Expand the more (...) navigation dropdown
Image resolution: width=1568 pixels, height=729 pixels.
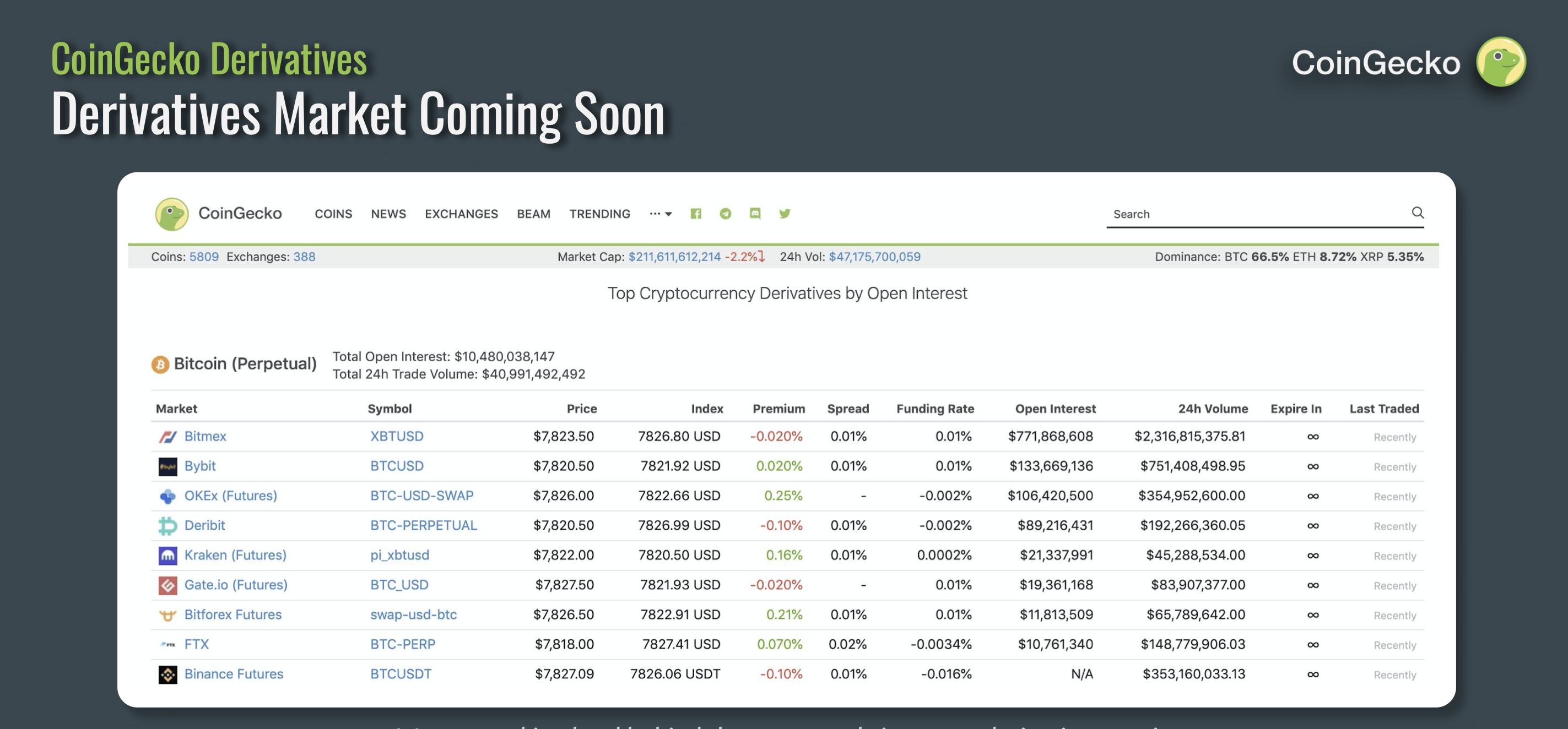click(x=661, y=214)
